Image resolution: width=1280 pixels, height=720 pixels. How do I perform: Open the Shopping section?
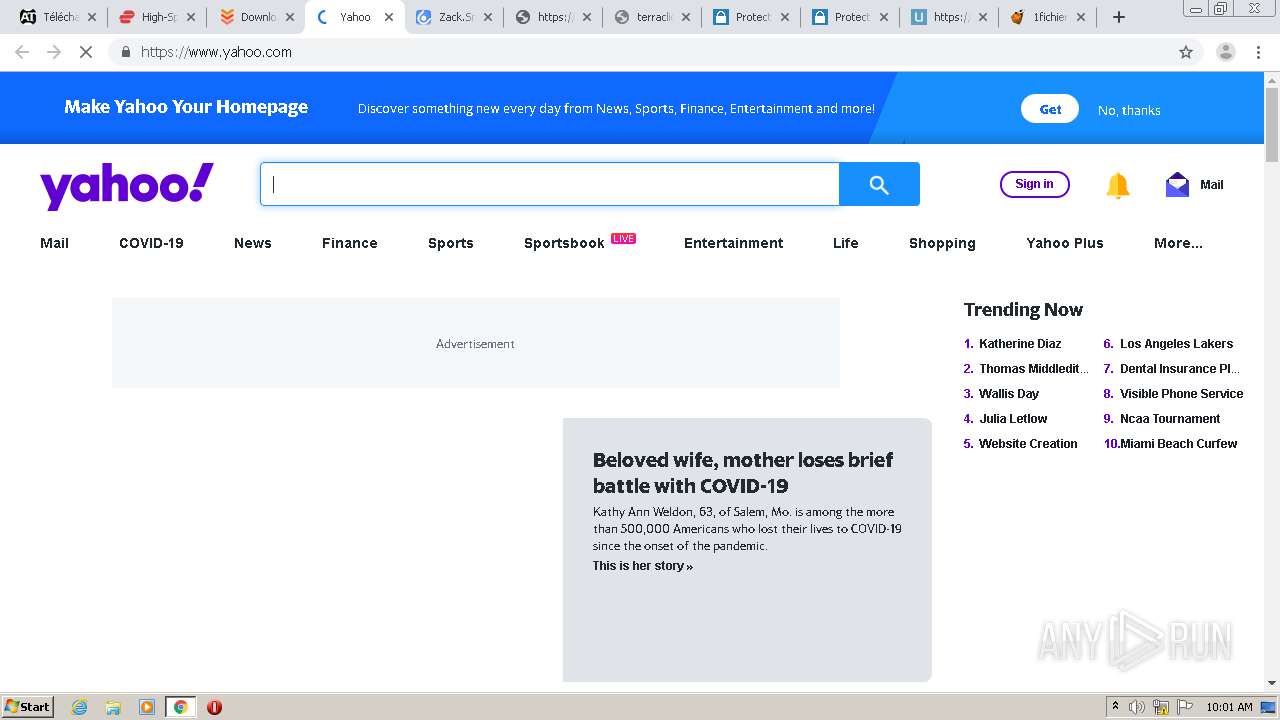coord(942,243)
